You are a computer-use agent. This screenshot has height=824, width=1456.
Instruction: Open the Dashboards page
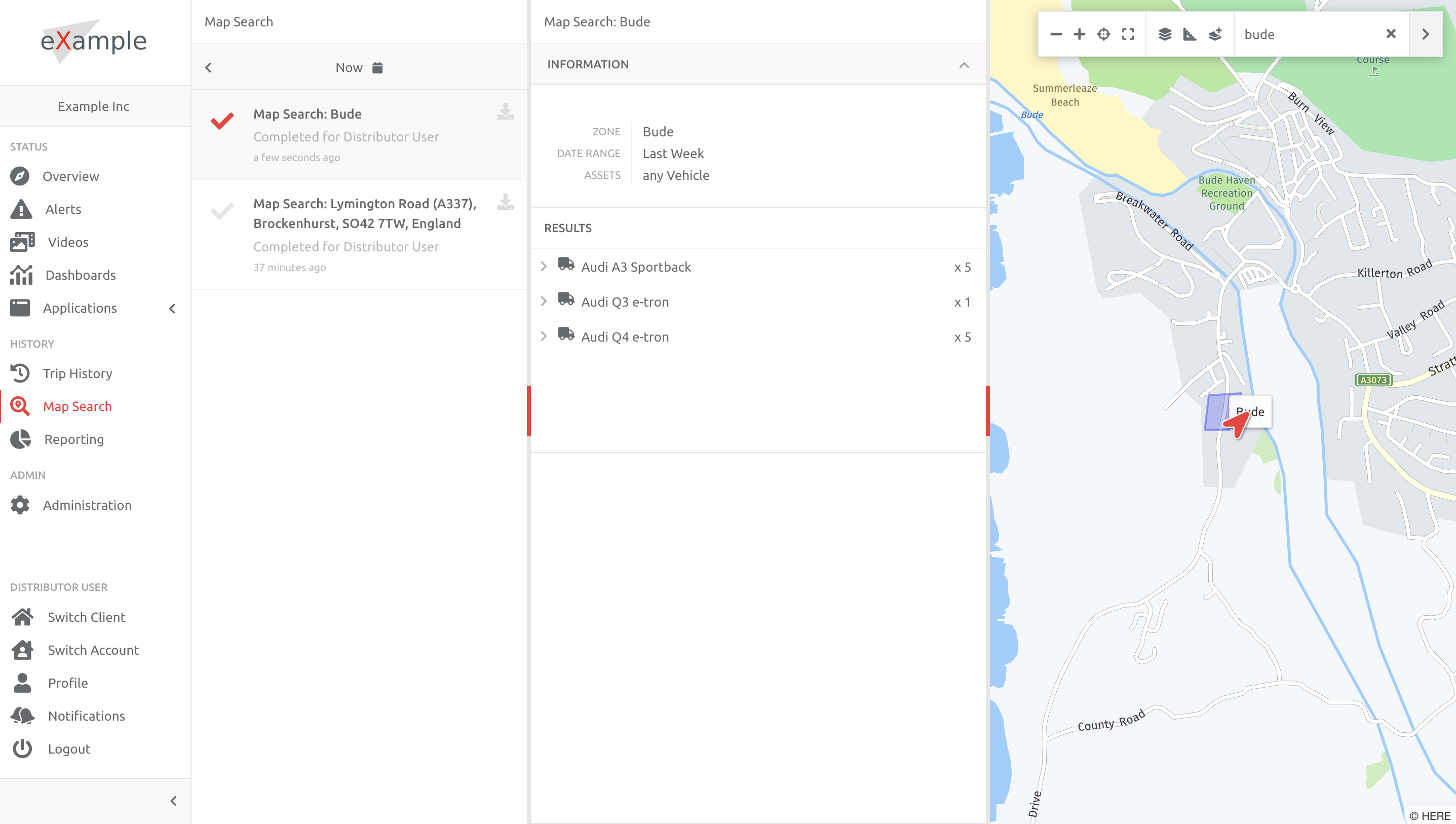79,275
